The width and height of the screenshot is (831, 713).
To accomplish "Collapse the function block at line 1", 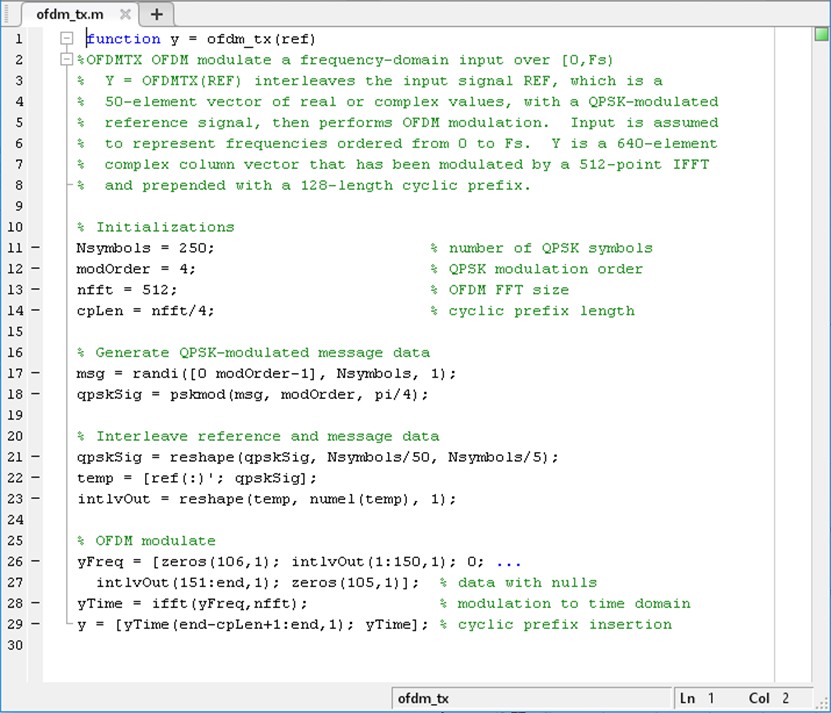I will [x=67, y=39].
